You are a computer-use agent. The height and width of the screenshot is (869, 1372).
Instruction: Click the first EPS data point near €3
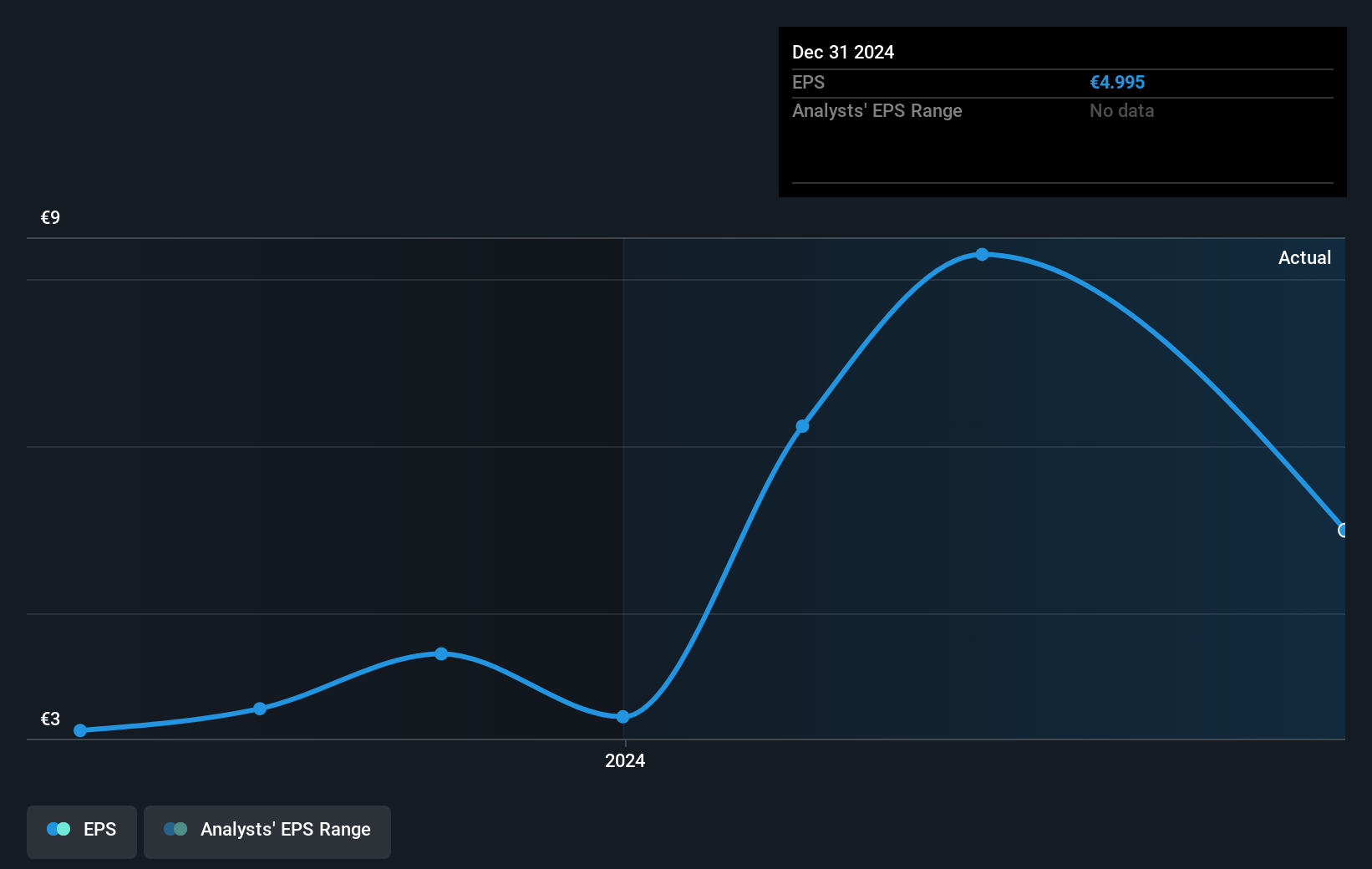[x=80, y=730]
